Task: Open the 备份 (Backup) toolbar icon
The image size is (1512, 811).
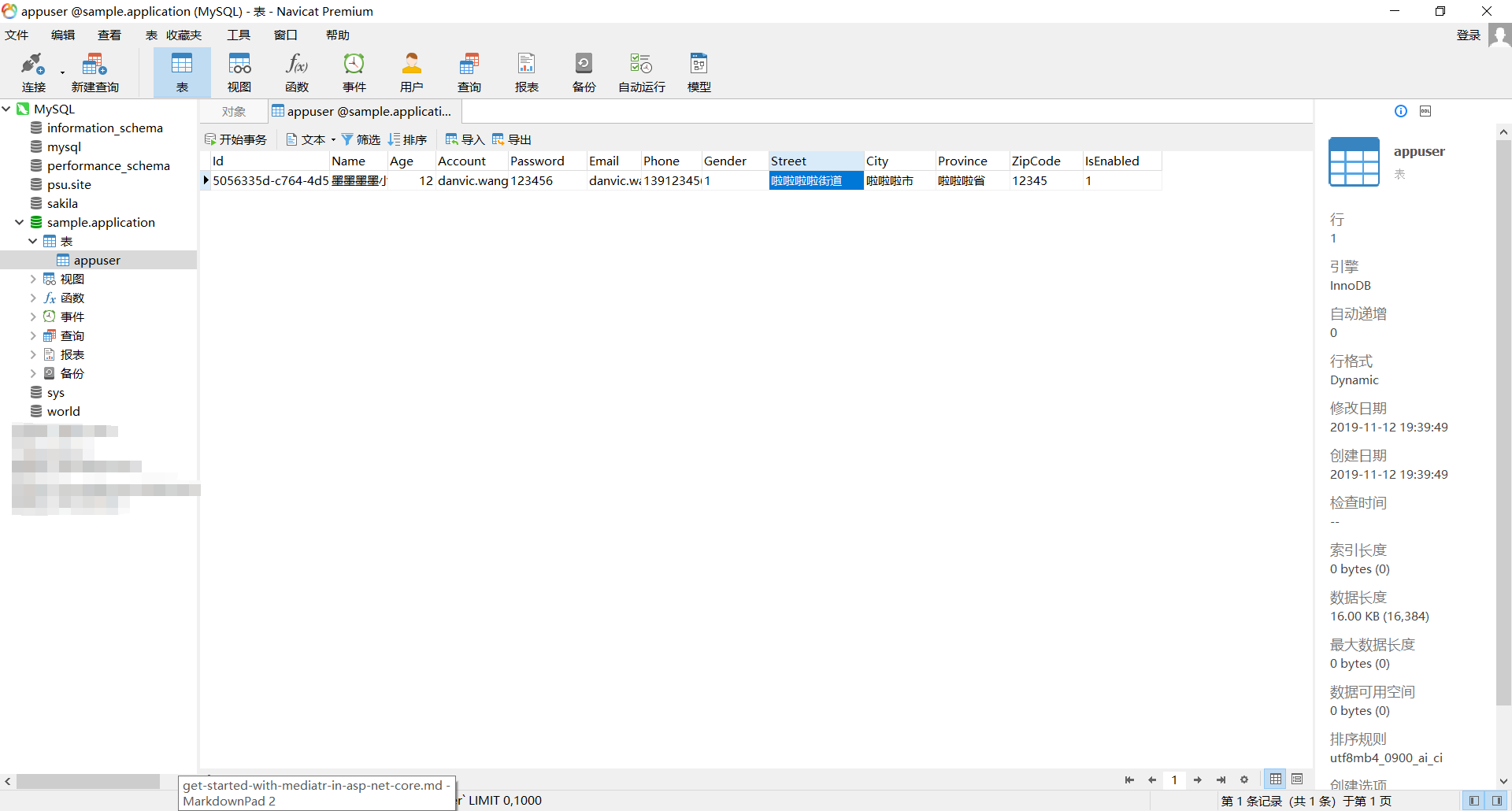Action: [584, 72]
